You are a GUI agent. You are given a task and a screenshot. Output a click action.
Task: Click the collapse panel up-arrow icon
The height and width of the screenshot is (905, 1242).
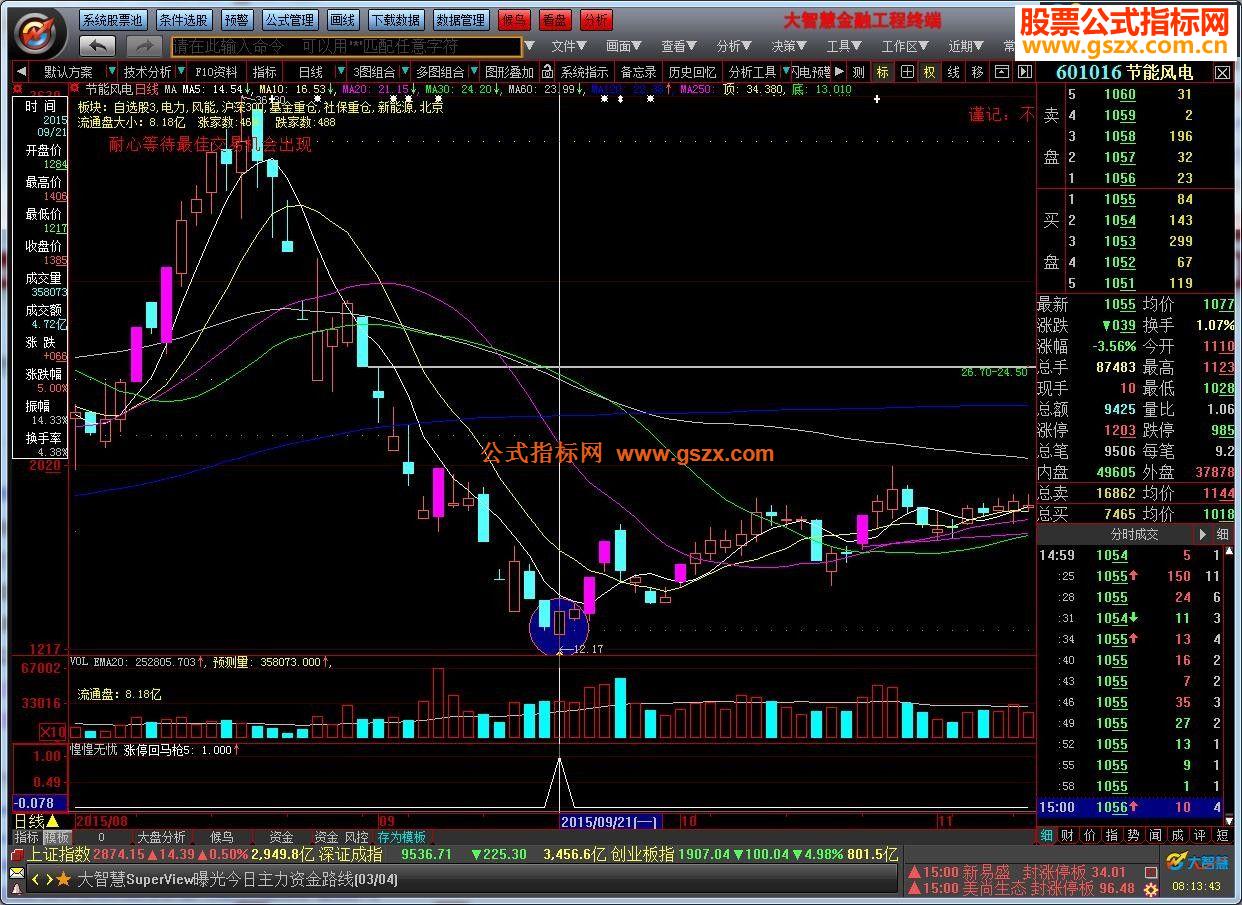tap(1003, 72)
